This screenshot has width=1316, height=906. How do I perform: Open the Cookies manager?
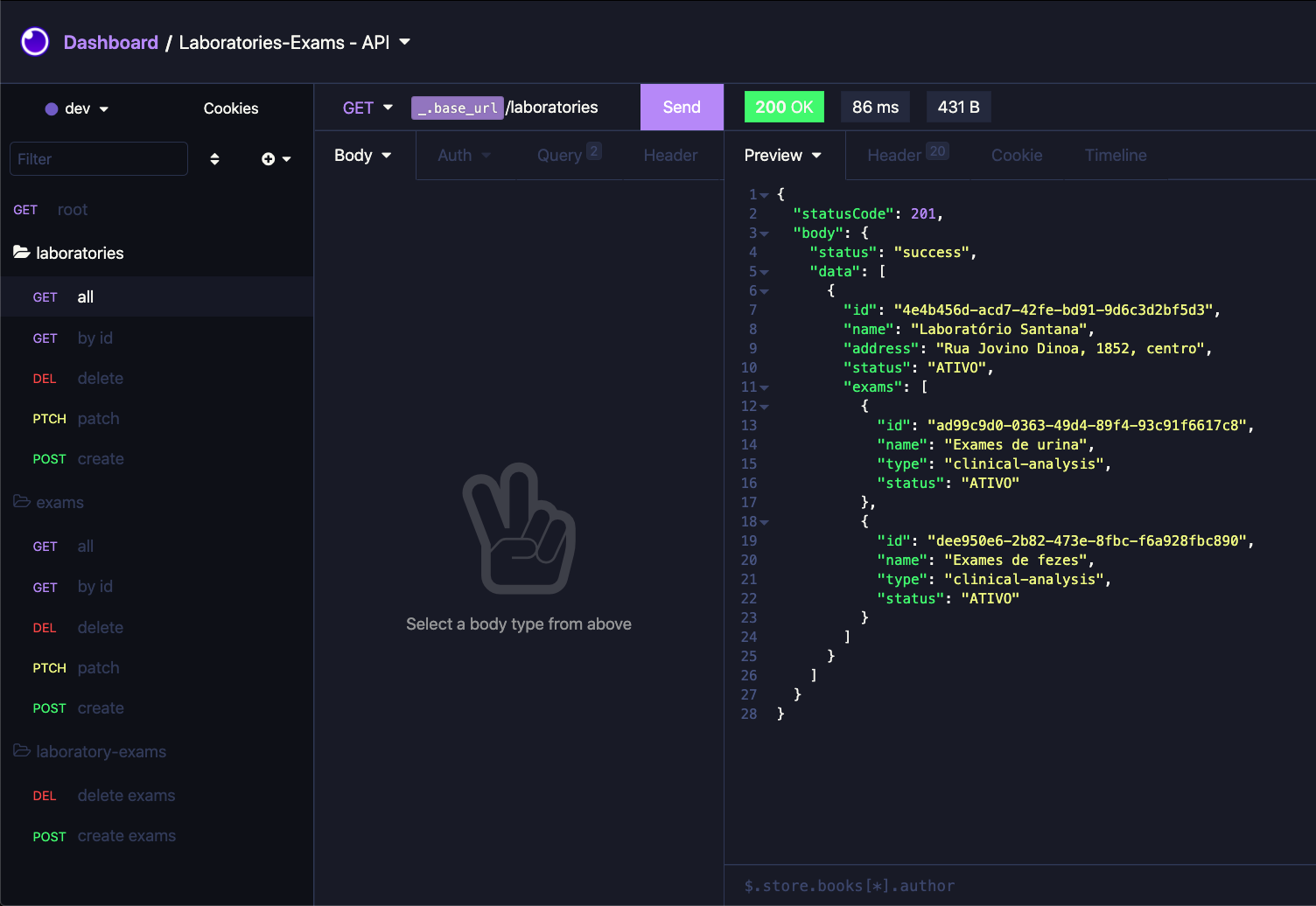click(x=231, y=108)
